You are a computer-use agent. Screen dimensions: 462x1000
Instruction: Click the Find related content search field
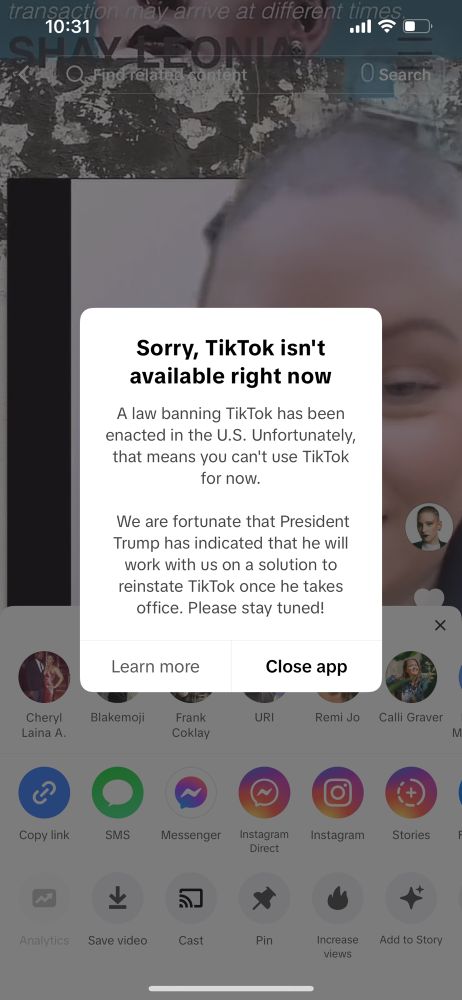pos(211,75)
